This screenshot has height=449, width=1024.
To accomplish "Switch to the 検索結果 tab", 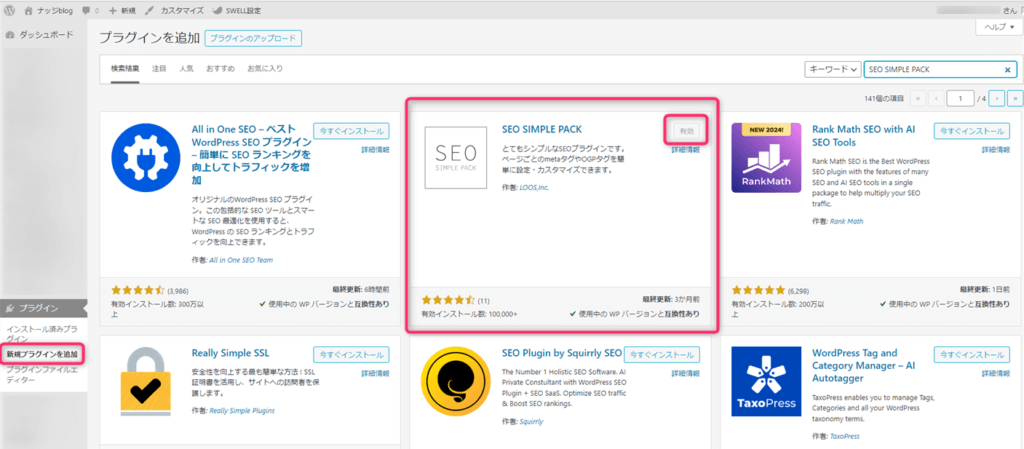I will click(x=125, y=69).
